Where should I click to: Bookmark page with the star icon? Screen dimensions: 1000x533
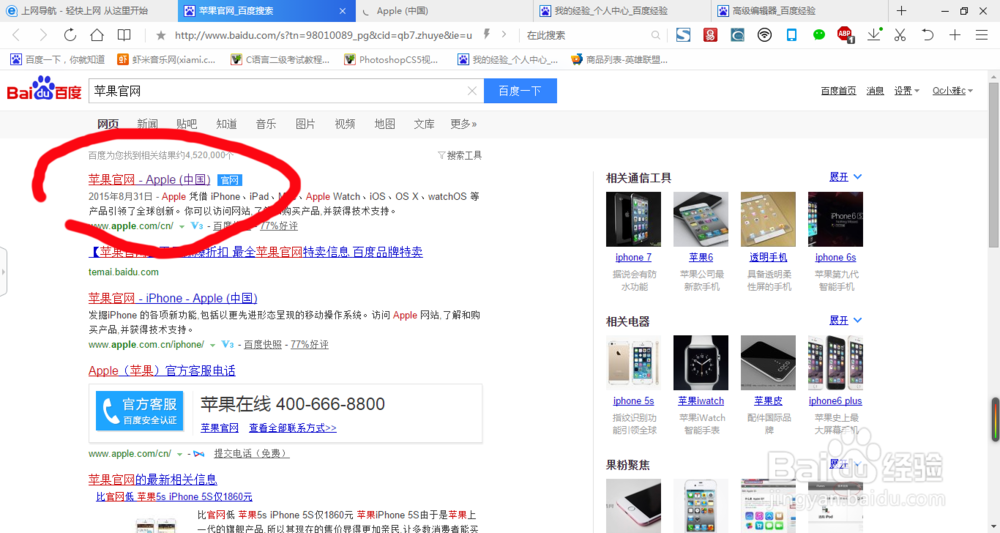(x=161, y=35)
